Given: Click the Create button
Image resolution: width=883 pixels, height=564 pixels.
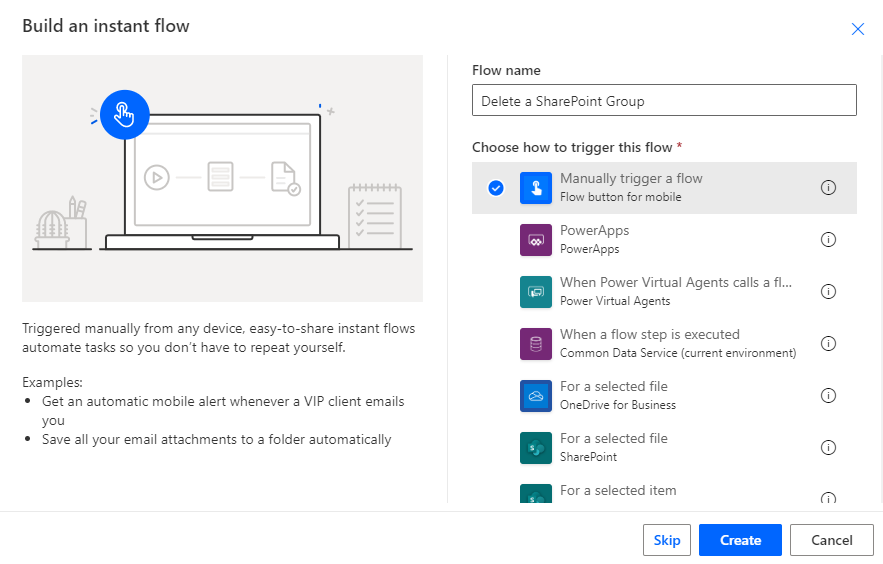Looking at the screenshot, I should pyautogui.click(x=740, y=540).
